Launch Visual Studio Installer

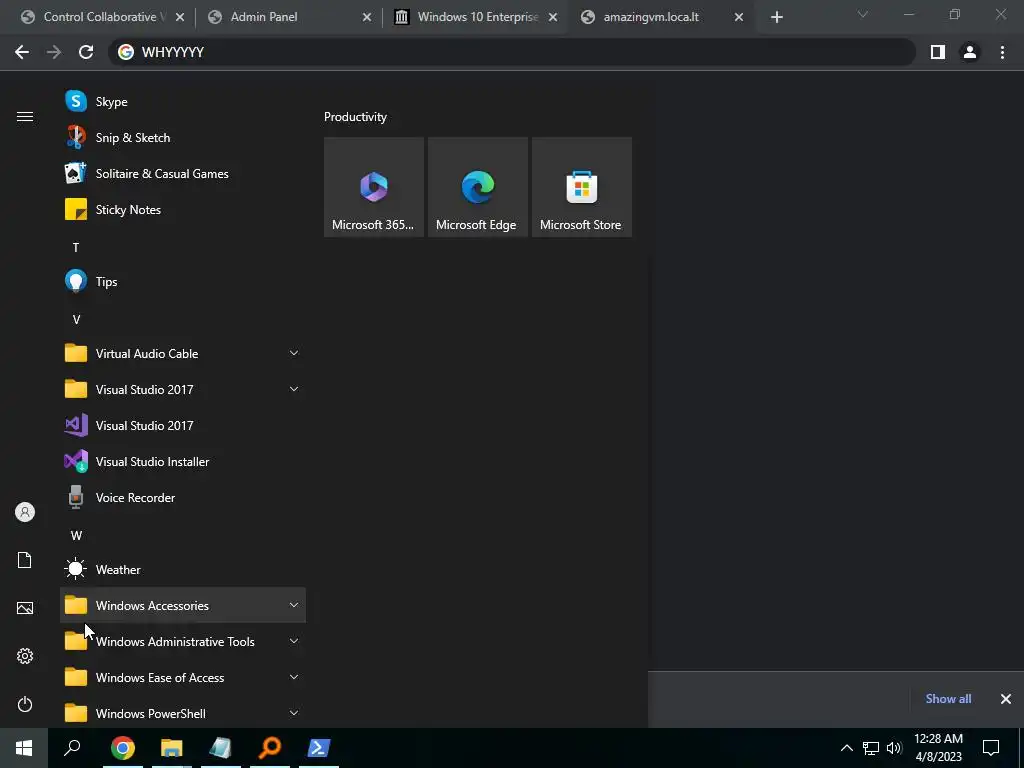coord(183,462)
